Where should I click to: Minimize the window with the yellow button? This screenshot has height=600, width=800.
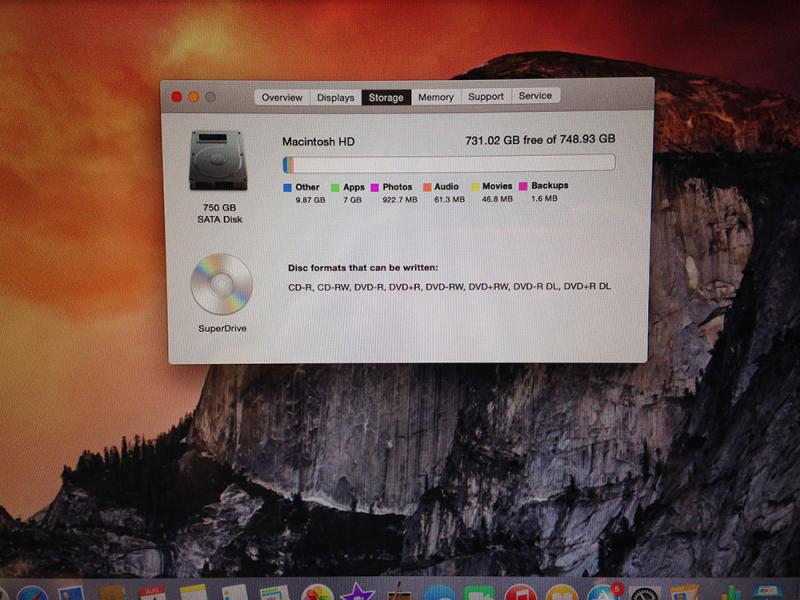194,97
